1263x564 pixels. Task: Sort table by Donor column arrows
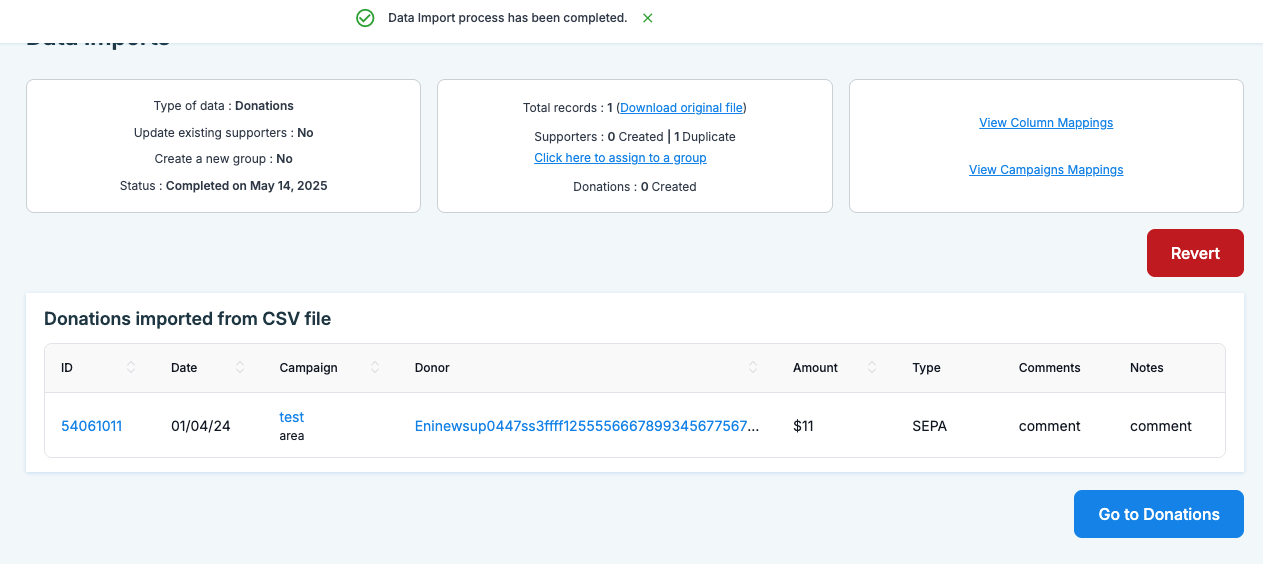[x=753, y=368]
